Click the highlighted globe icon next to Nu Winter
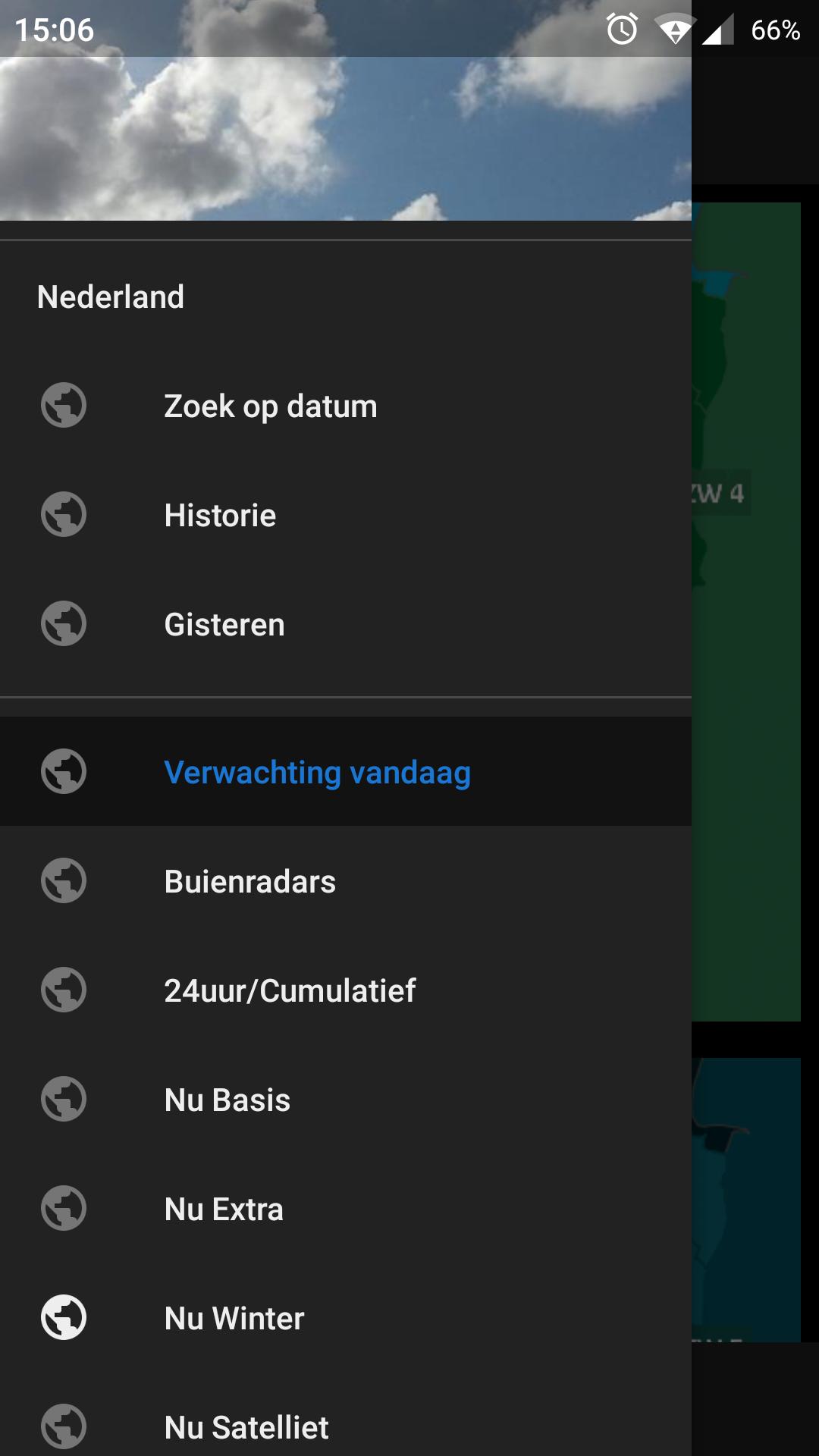The height and width of the screenshot is (1456, 819). tap(63, 1318)
